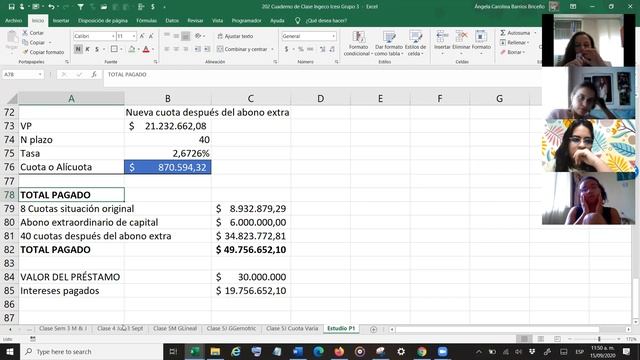Screen dimensions: 640x360
Task: Click the zoom slider in status bar
Action: pyautogui.click(x=599, y=339)
